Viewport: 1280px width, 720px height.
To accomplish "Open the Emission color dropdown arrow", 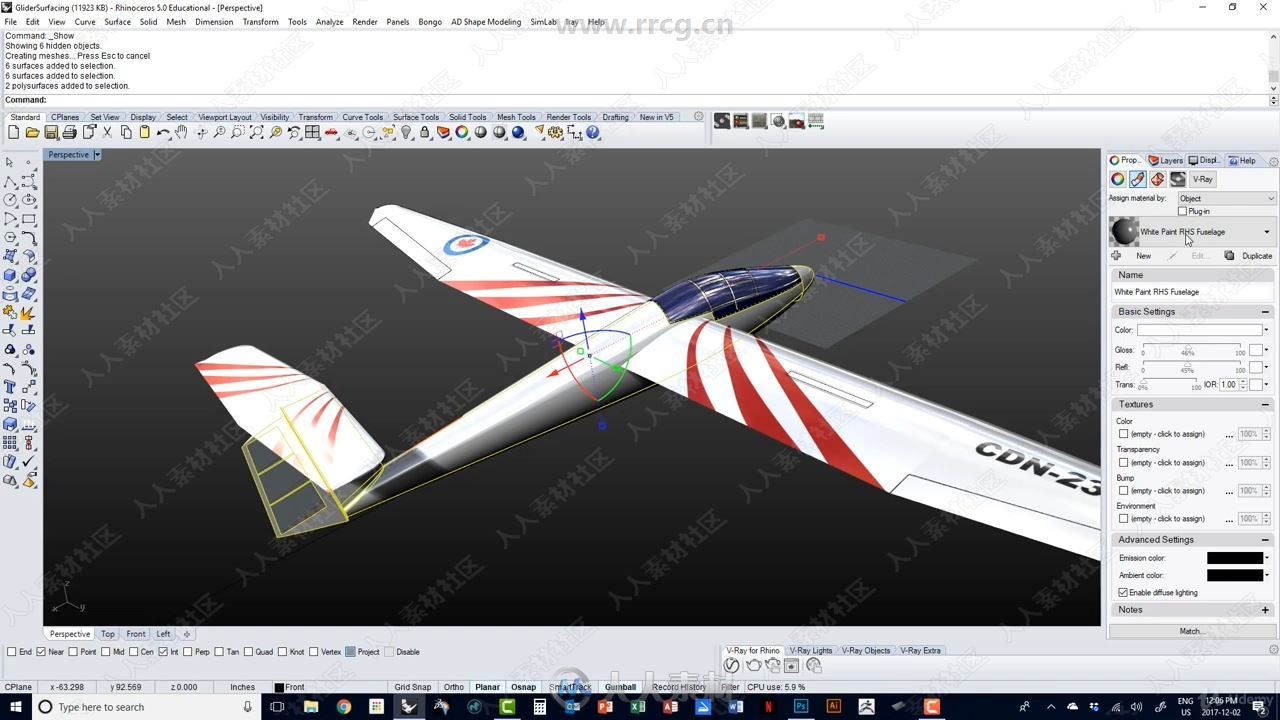I will click(x=1267, y=558).
